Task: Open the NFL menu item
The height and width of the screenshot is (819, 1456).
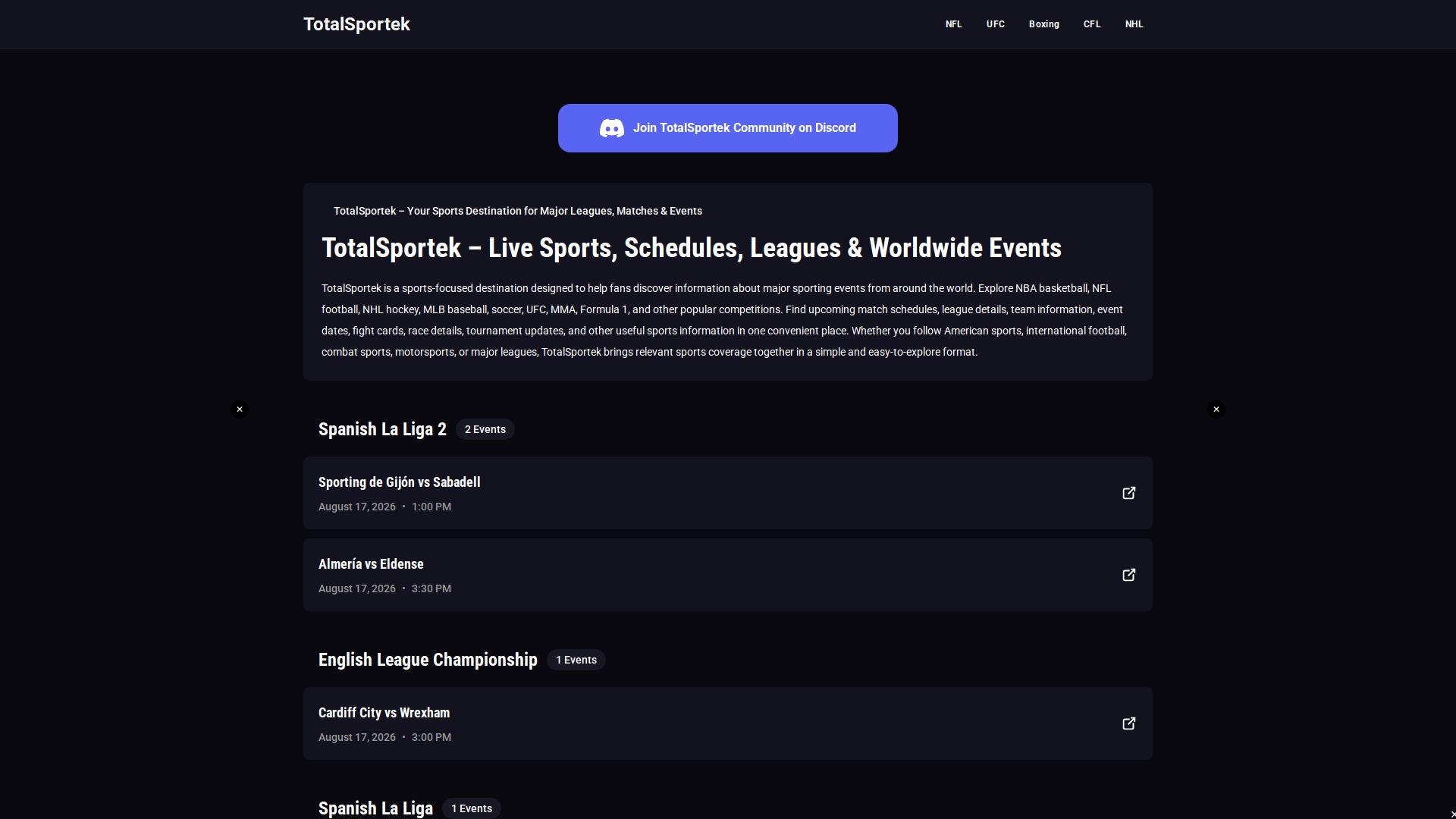Action: coord(953,24)
